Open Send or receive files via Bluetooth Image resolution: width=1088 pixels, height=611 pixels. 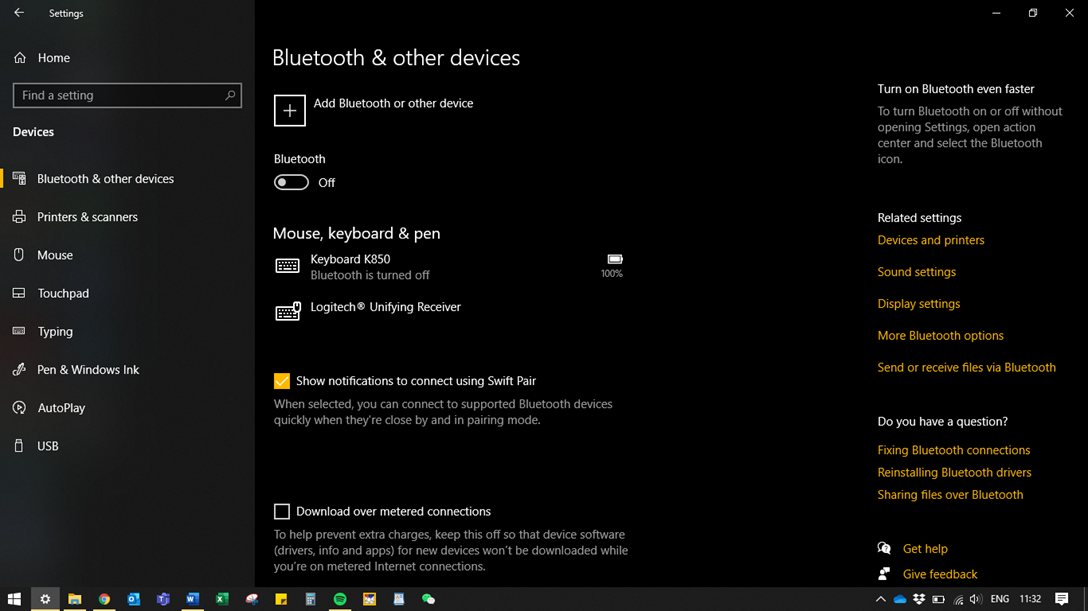click(x=966, y=368)
